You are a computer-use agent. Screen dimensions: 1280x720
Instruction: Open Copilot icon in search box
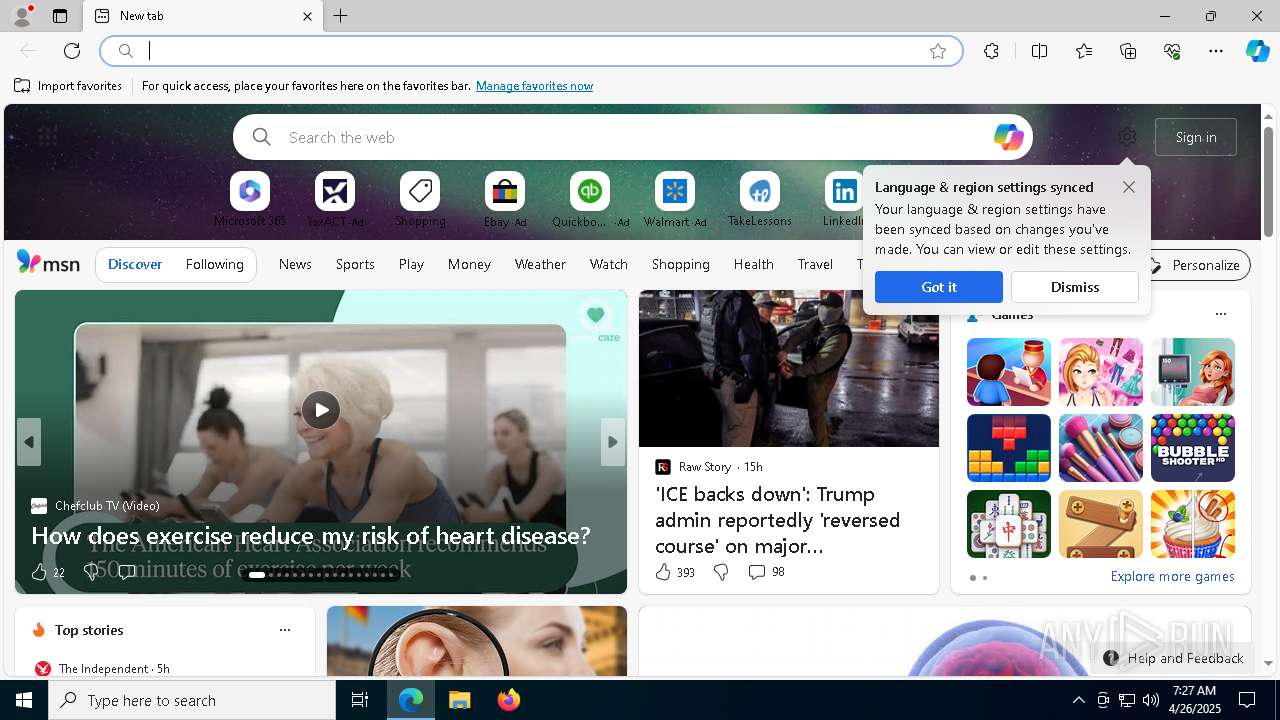(x=1008, y=137)
